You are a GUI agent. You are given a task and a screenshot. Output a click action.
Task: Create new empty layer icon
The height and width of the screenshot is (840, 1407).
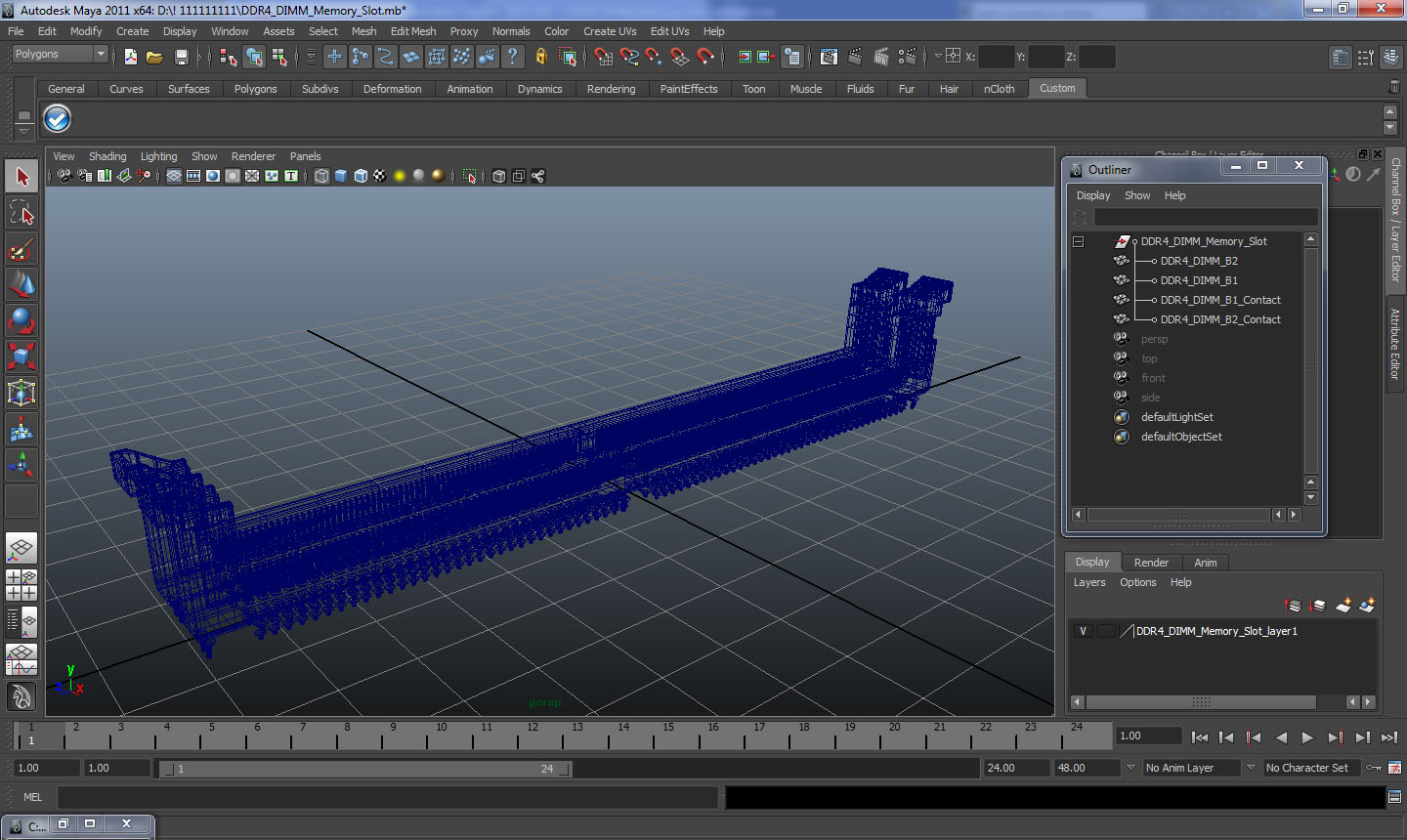tap(1343, 606)
